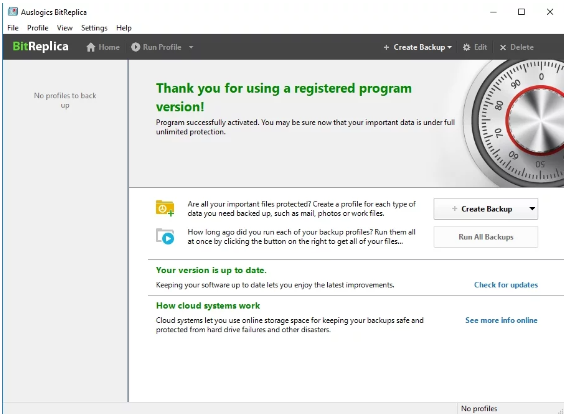This screenshot has height=419, width=574.
Task: Expand the large Create Backup button's arrow
Action: coord(533,209)
